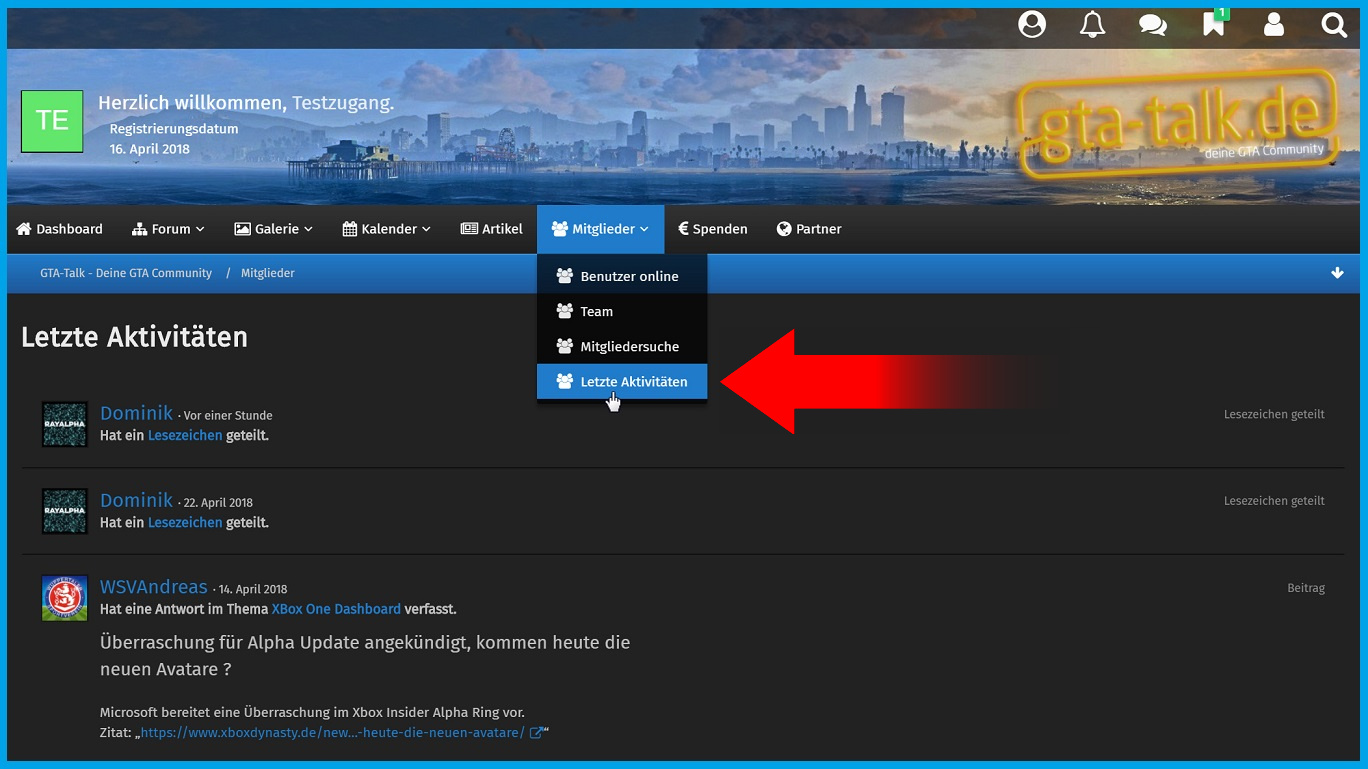Click the user silhouette icon in top bar

tap(1274, 25)
